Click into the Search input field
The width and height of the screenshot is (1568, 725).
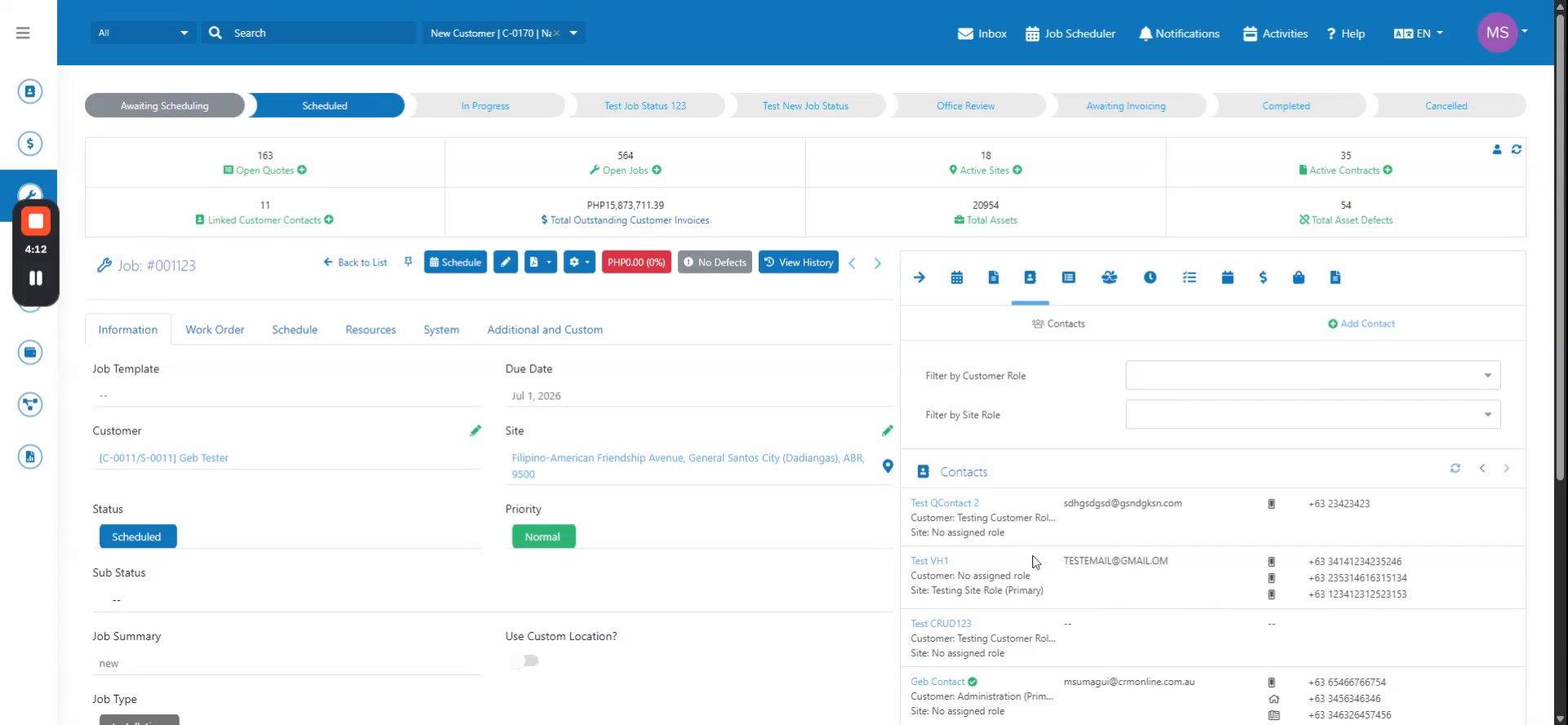coord(320,33)
